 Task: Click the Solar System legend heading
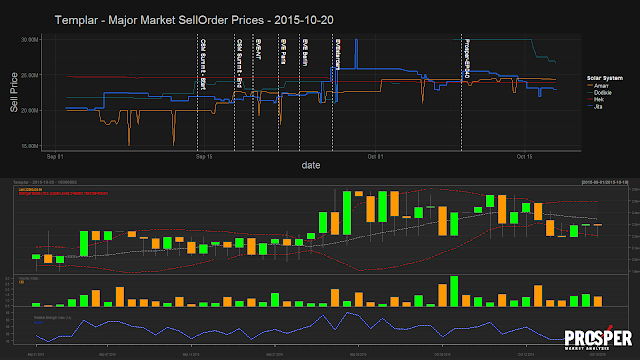tap(605, 78)
